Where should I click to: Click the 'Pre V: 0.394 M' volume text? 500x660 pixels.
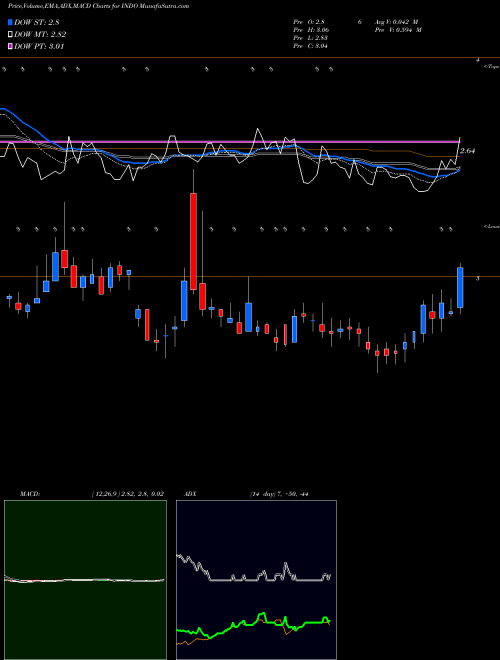click(x=397, y=30)
